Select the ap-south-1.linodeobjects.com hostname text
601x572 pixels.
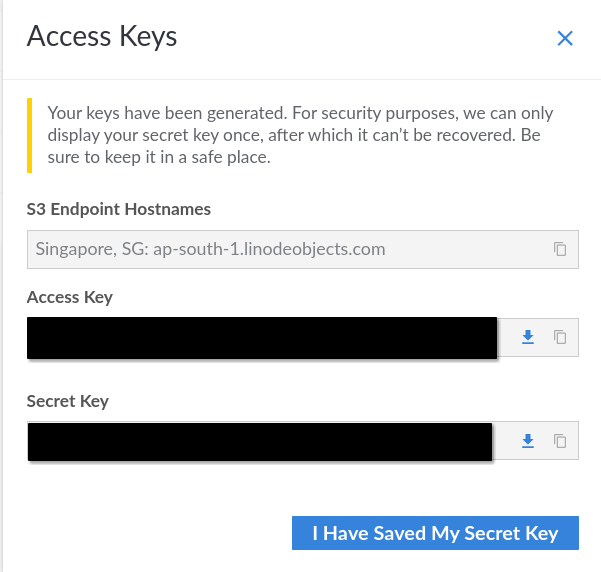269,249
